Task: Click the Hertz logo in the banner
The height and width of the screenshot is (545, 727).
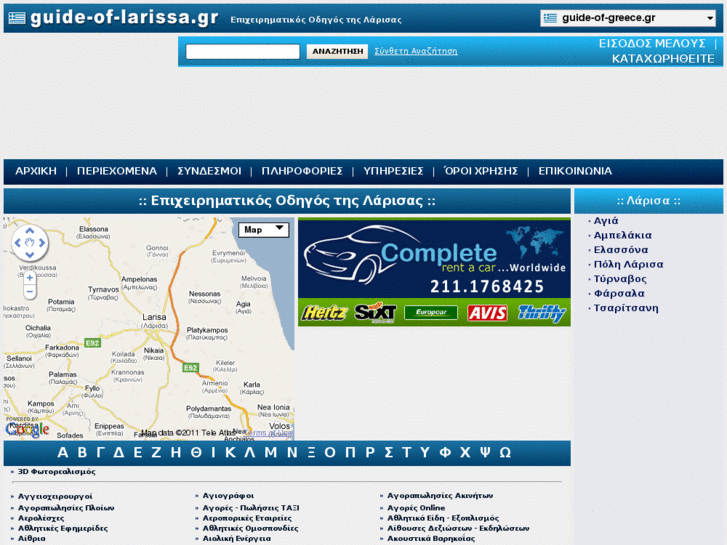Action: [x=324, y=313]
